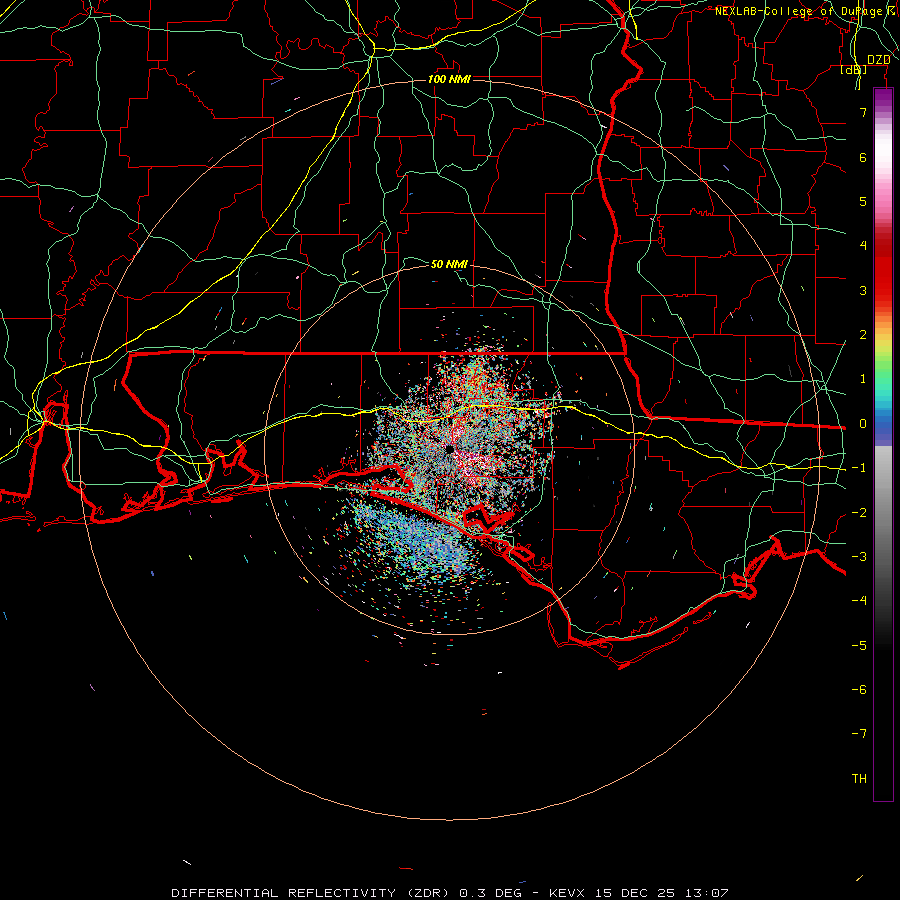Click the "-3" value on the color scale

(859, 557)
